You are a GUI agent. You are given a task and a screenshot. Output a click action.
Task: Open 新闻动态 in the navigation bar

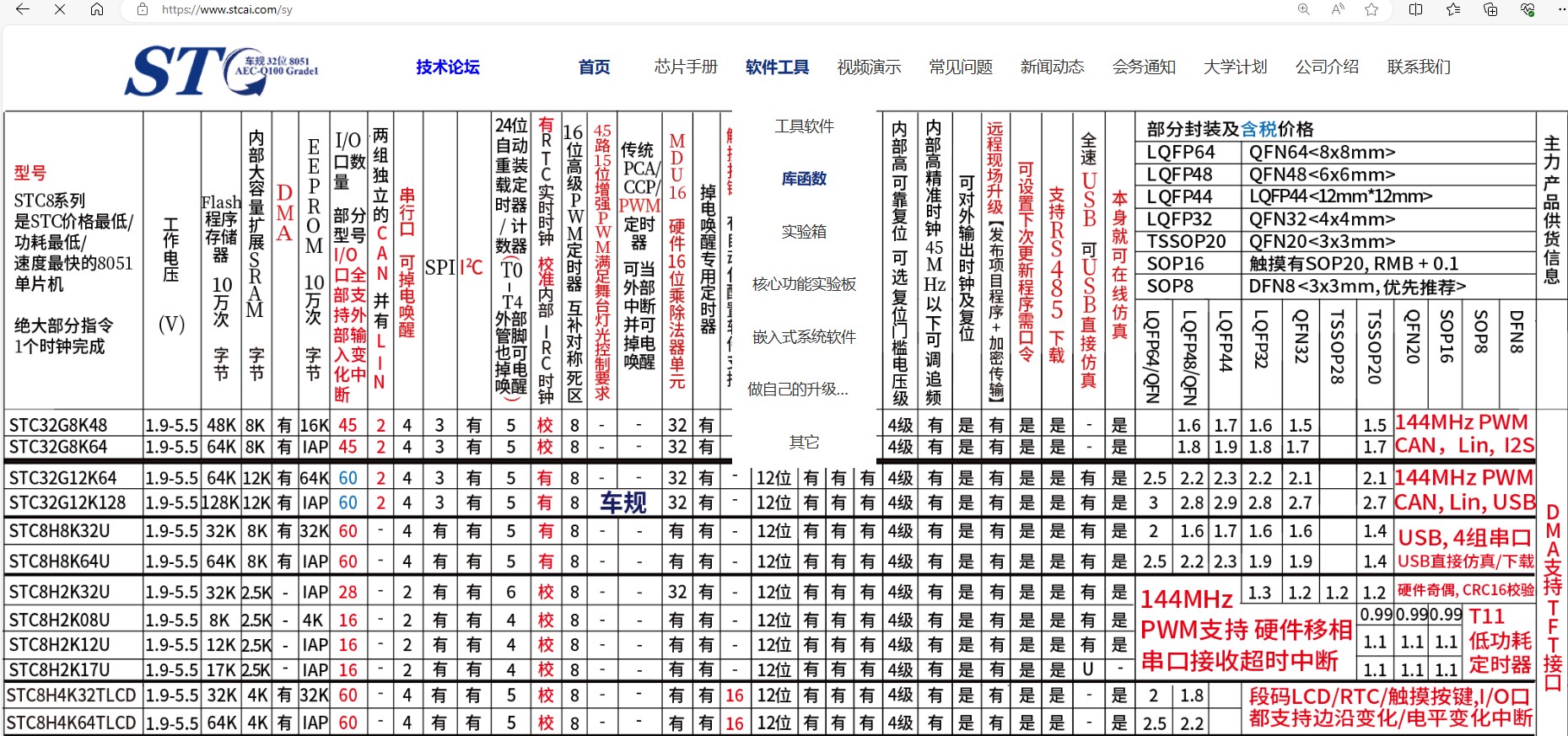[x=1053, y=67]
